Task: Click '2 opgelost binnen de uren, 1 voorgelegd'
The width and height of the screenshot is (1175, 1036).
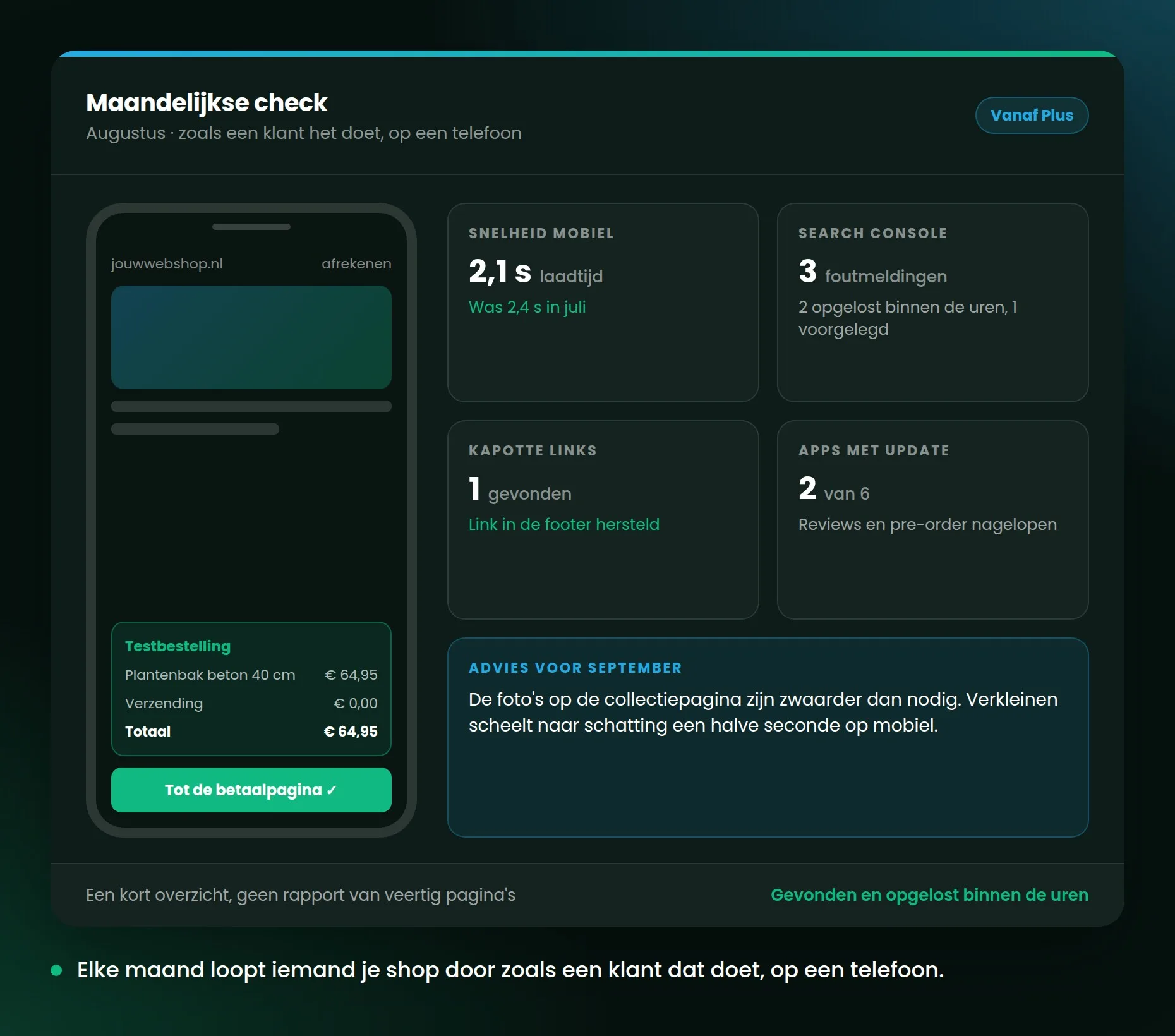Action: 908,318
